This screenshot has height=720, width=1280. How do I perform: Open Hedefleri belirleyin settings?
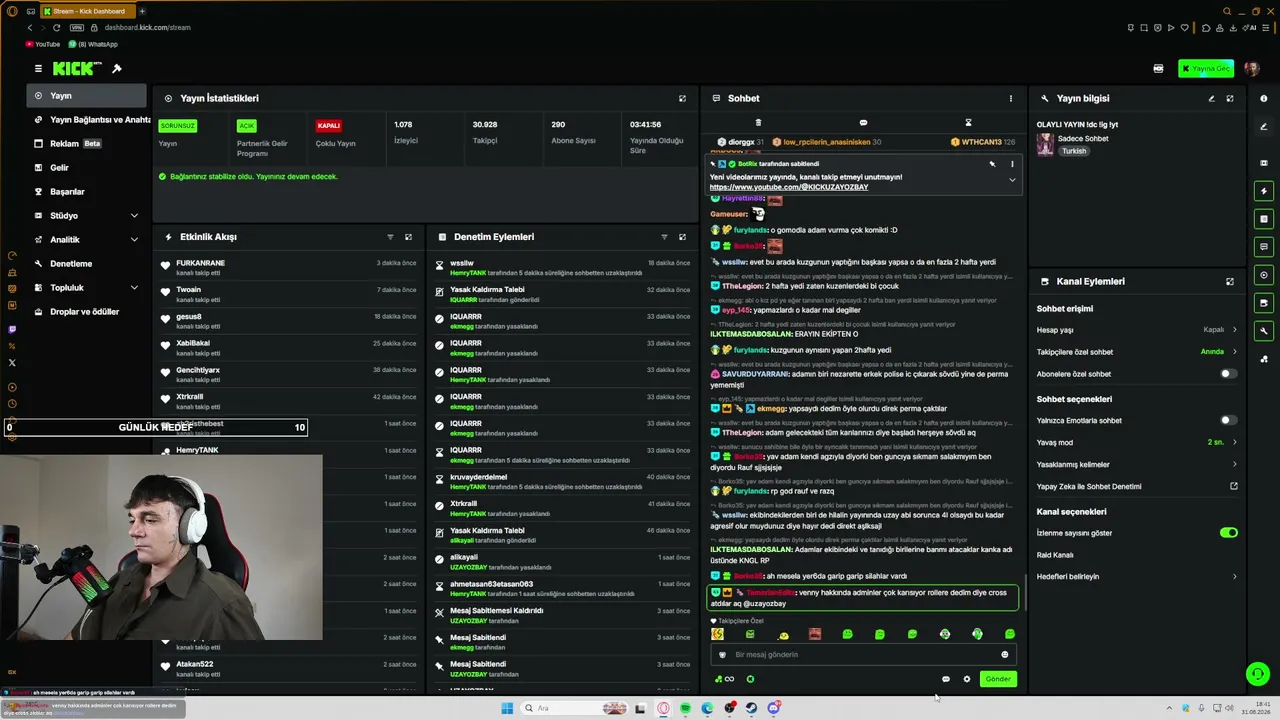pyautogui.click(x=1137, y=576)
